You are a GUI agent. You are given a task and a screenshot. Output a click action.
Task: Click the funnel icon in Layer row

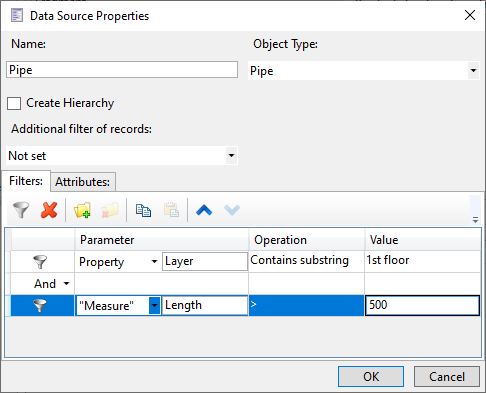click(40, 262)
